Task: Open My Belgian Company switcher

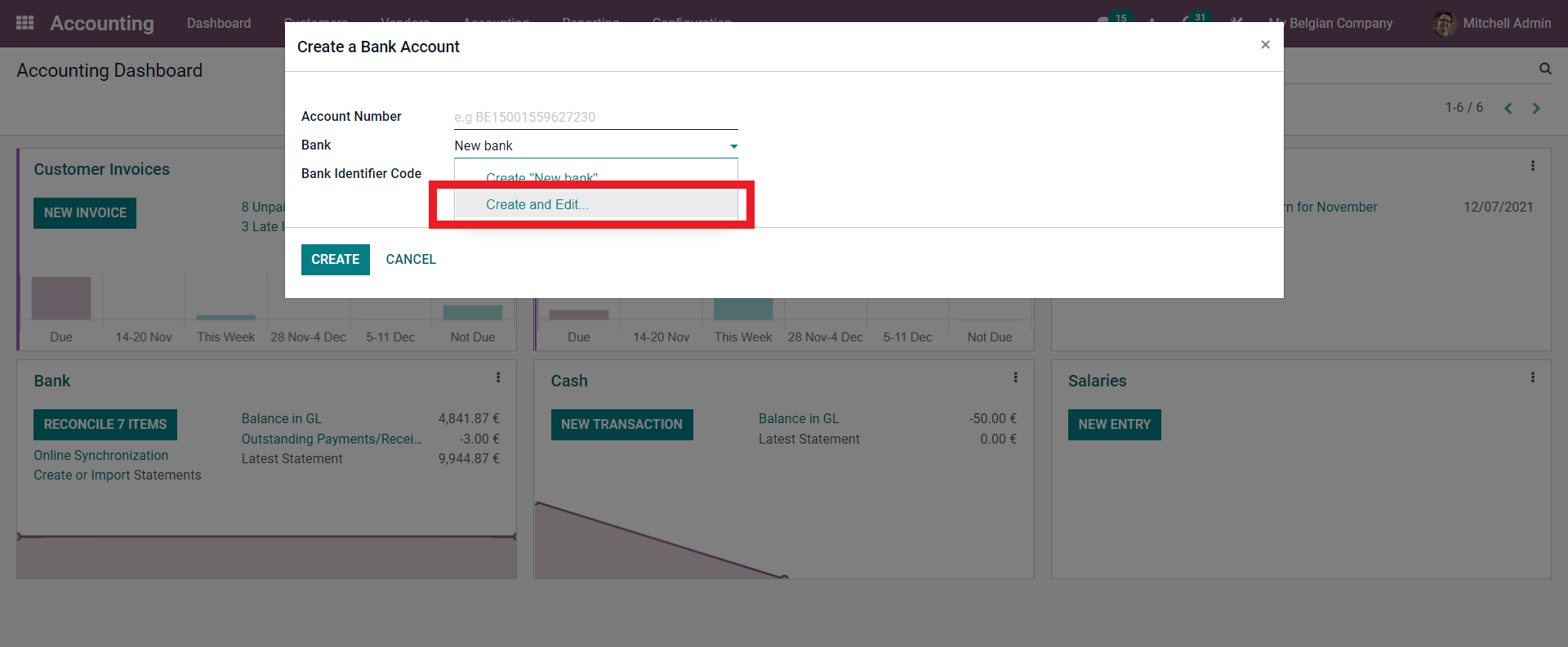Action: (1330, 23)
